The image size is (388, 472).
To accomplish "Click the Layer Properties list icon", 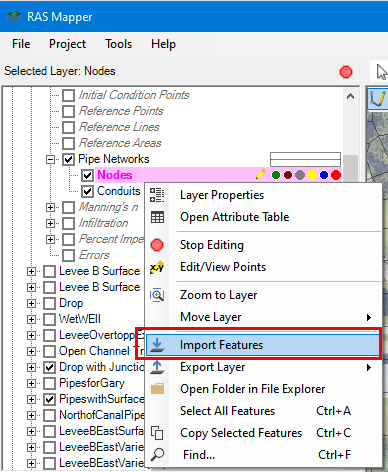I will (x=157, y=195).
